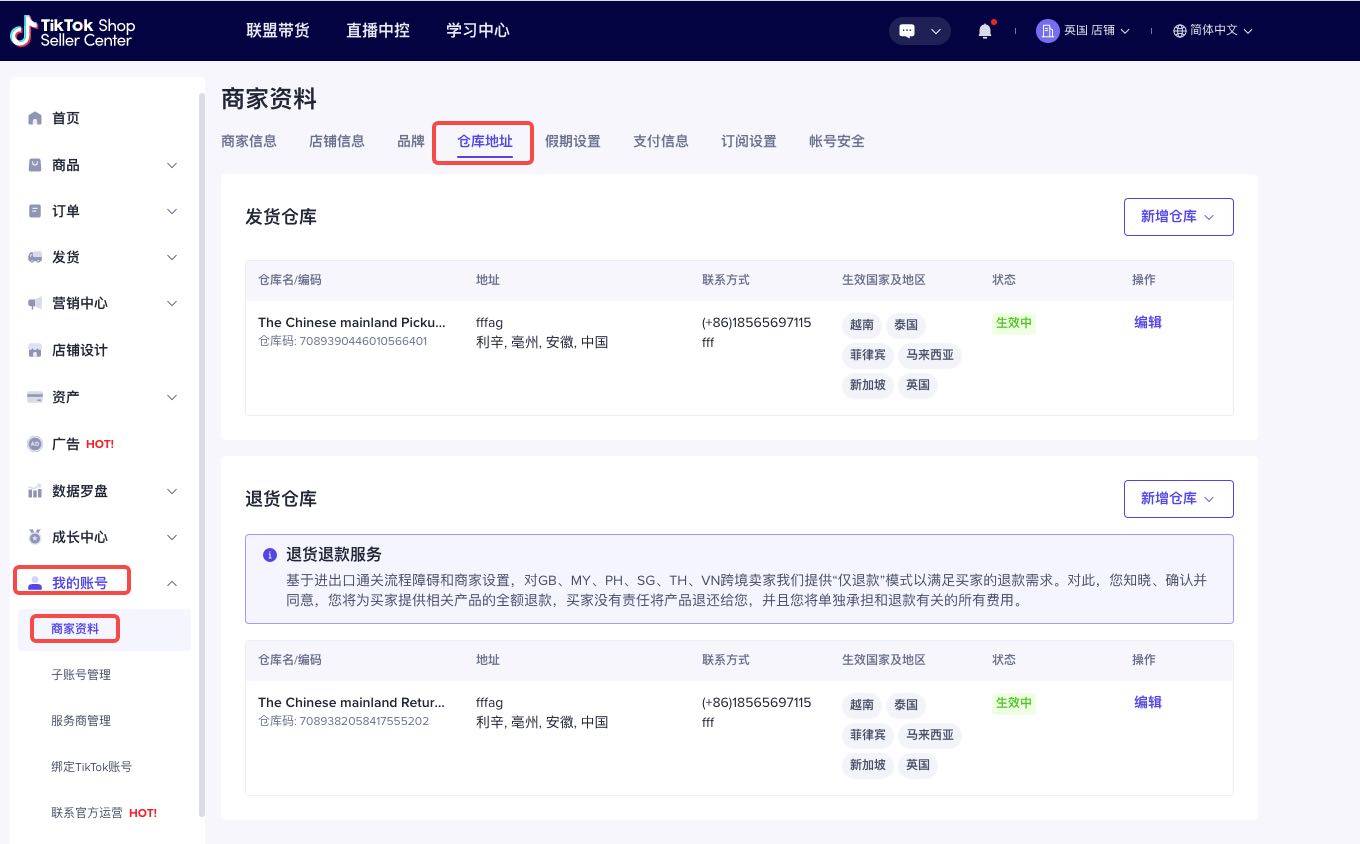Click the 生效中 status of Return warehouse
Viewport: 1360px width, 844px height.
pos(1014,703)
